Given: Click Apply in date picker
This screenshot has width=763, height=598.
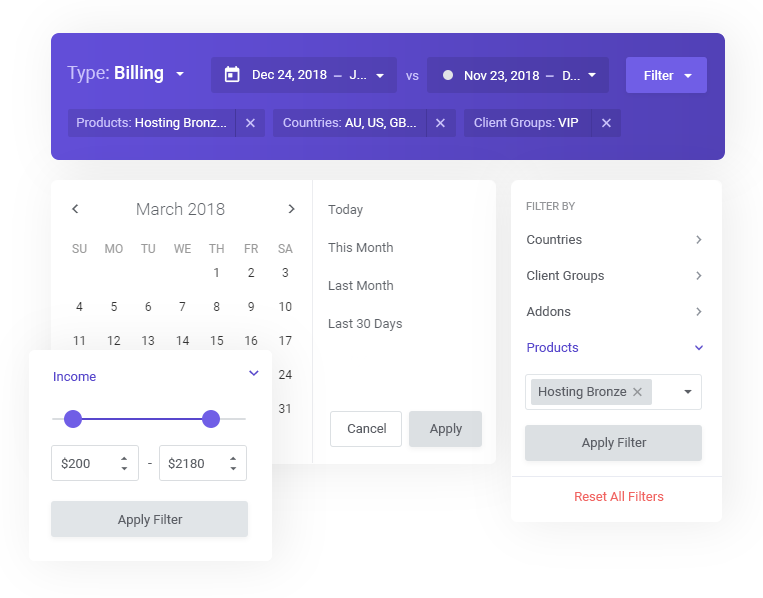Looking at the screenshot, I should click(x=445, y=429).
